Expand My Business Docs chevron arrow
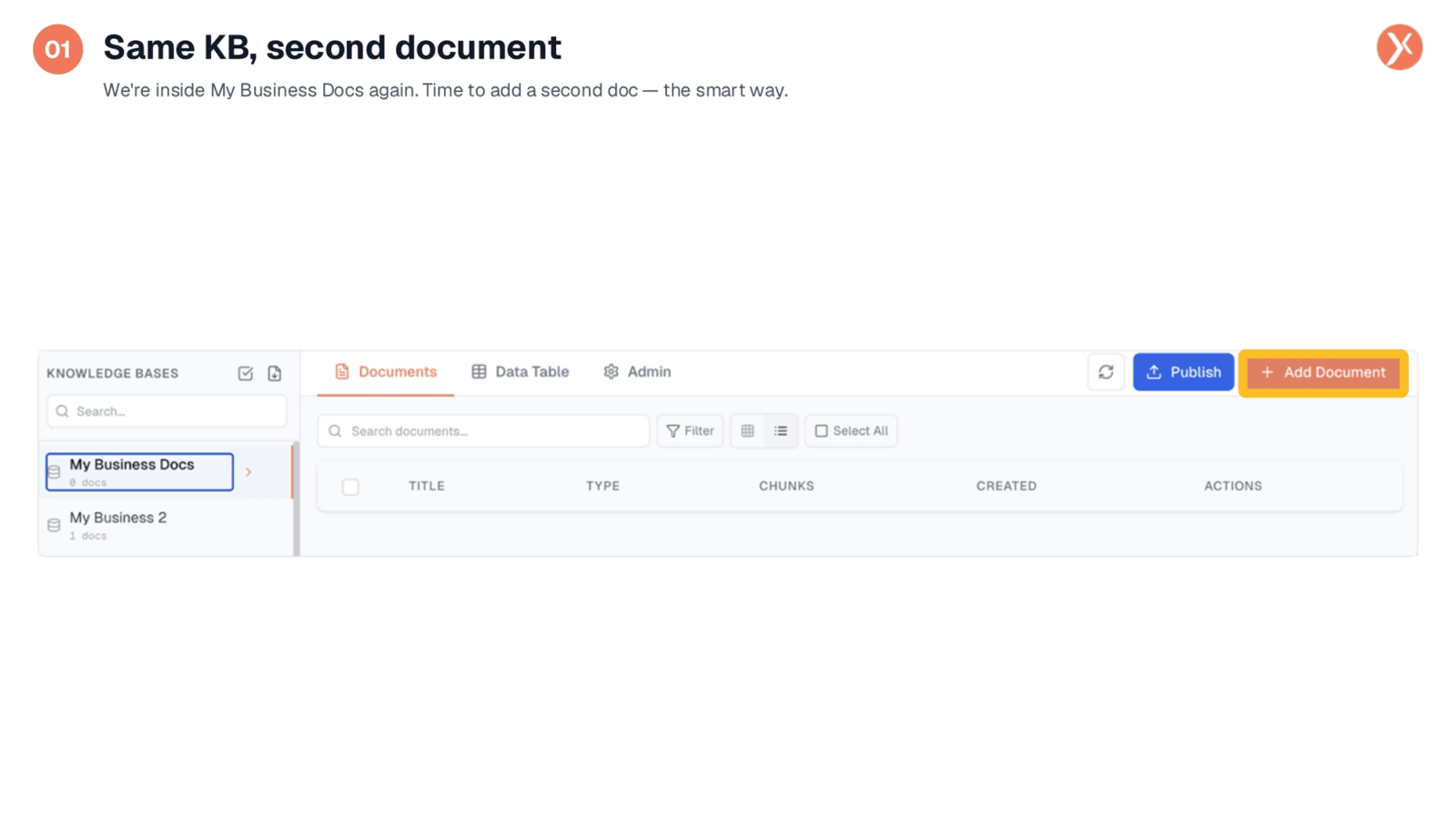This screenshot has height=819, width=1456. point(248,472)
